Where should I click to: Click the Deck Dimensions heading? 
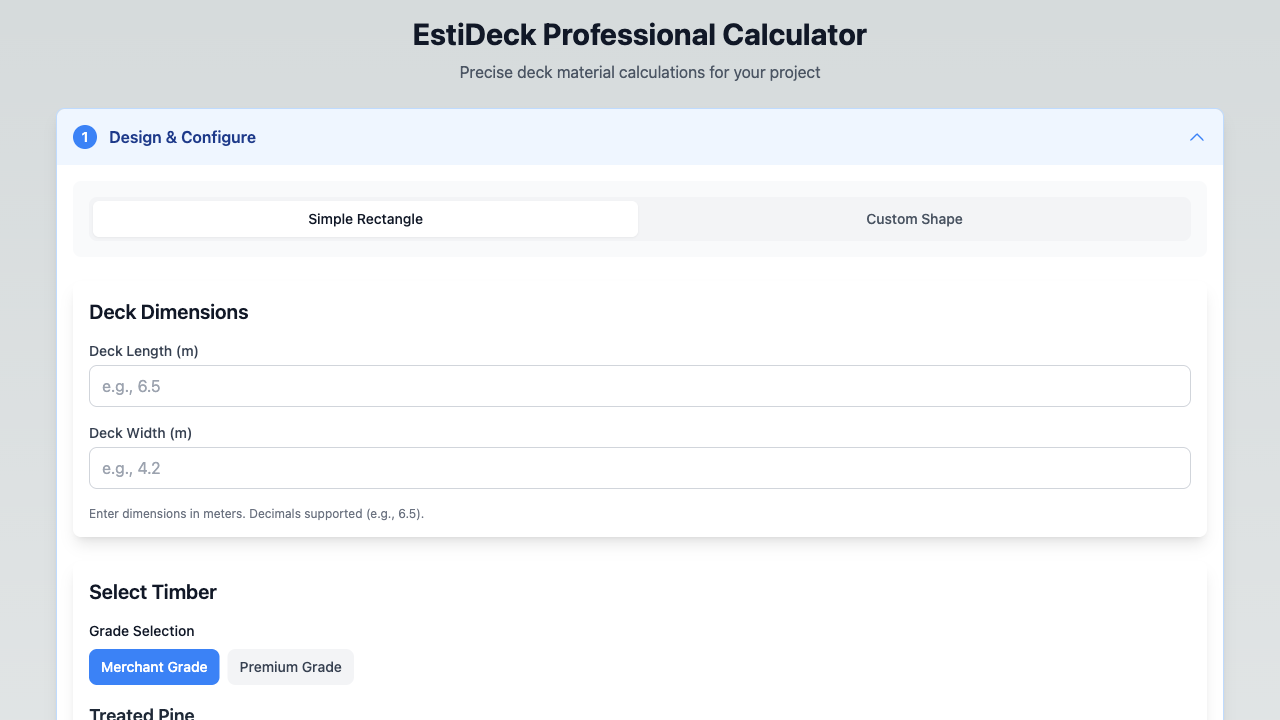pos(168,312)
